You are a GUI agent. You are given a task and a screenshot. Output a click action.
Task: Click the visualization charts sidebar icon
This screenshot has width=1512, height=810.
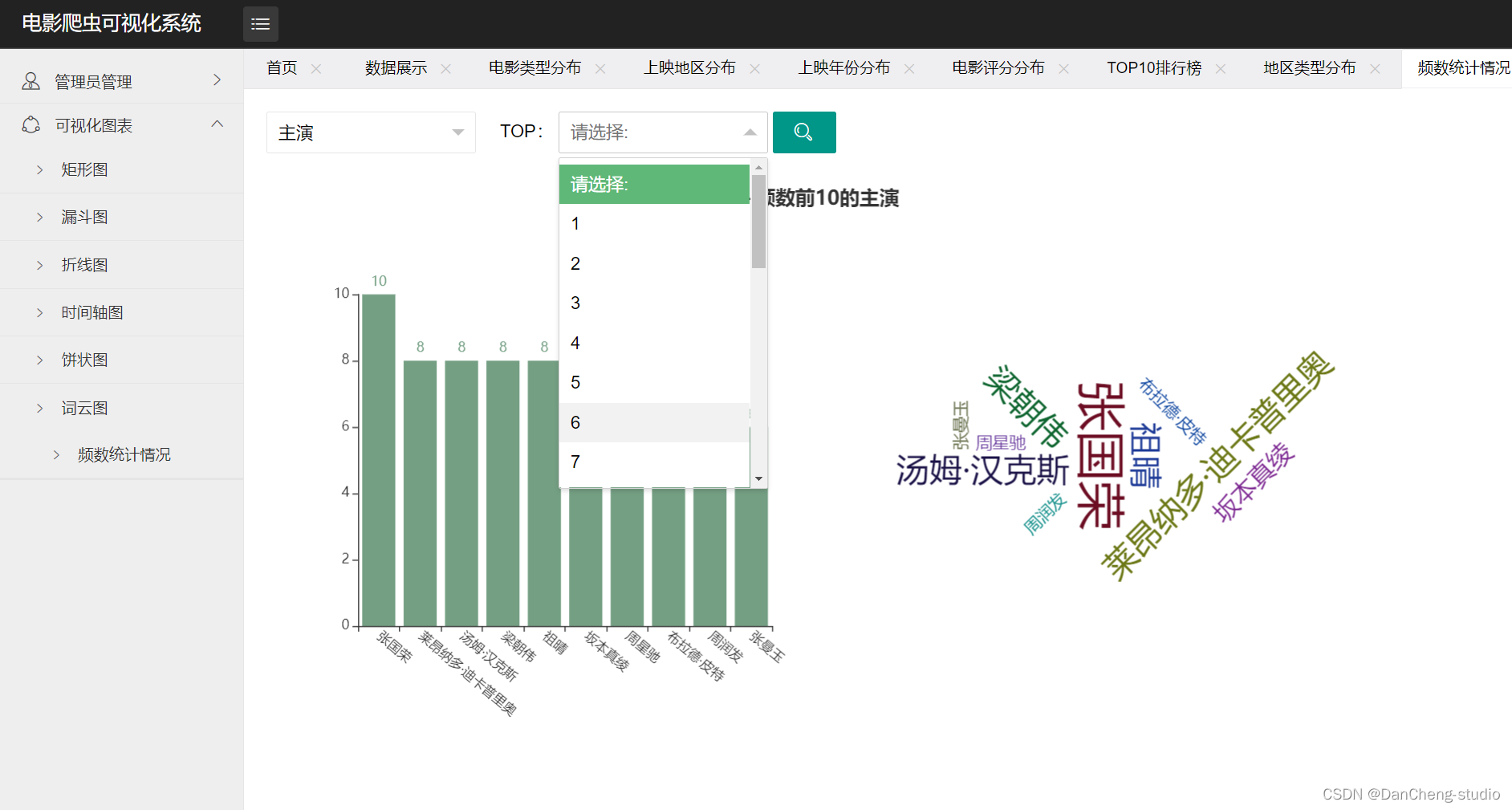click(x=31, y=125)
